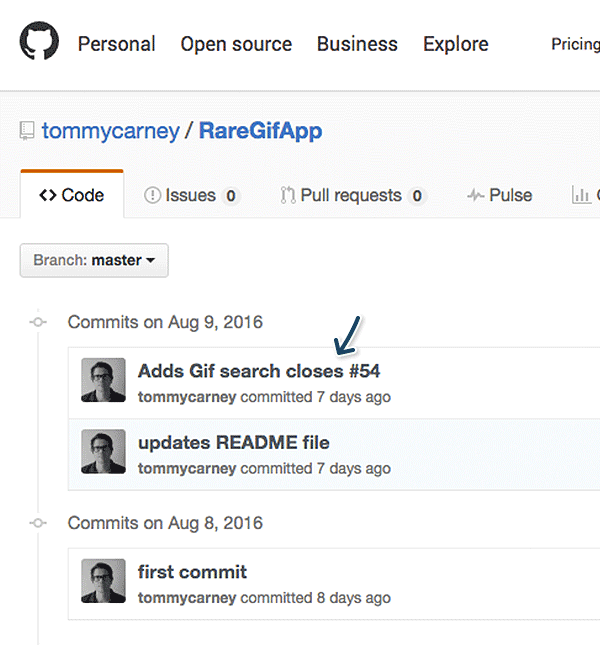600x666 pixels.
Task: Click the Aug 8 commit timeline marker
Action: pos(38,523)
